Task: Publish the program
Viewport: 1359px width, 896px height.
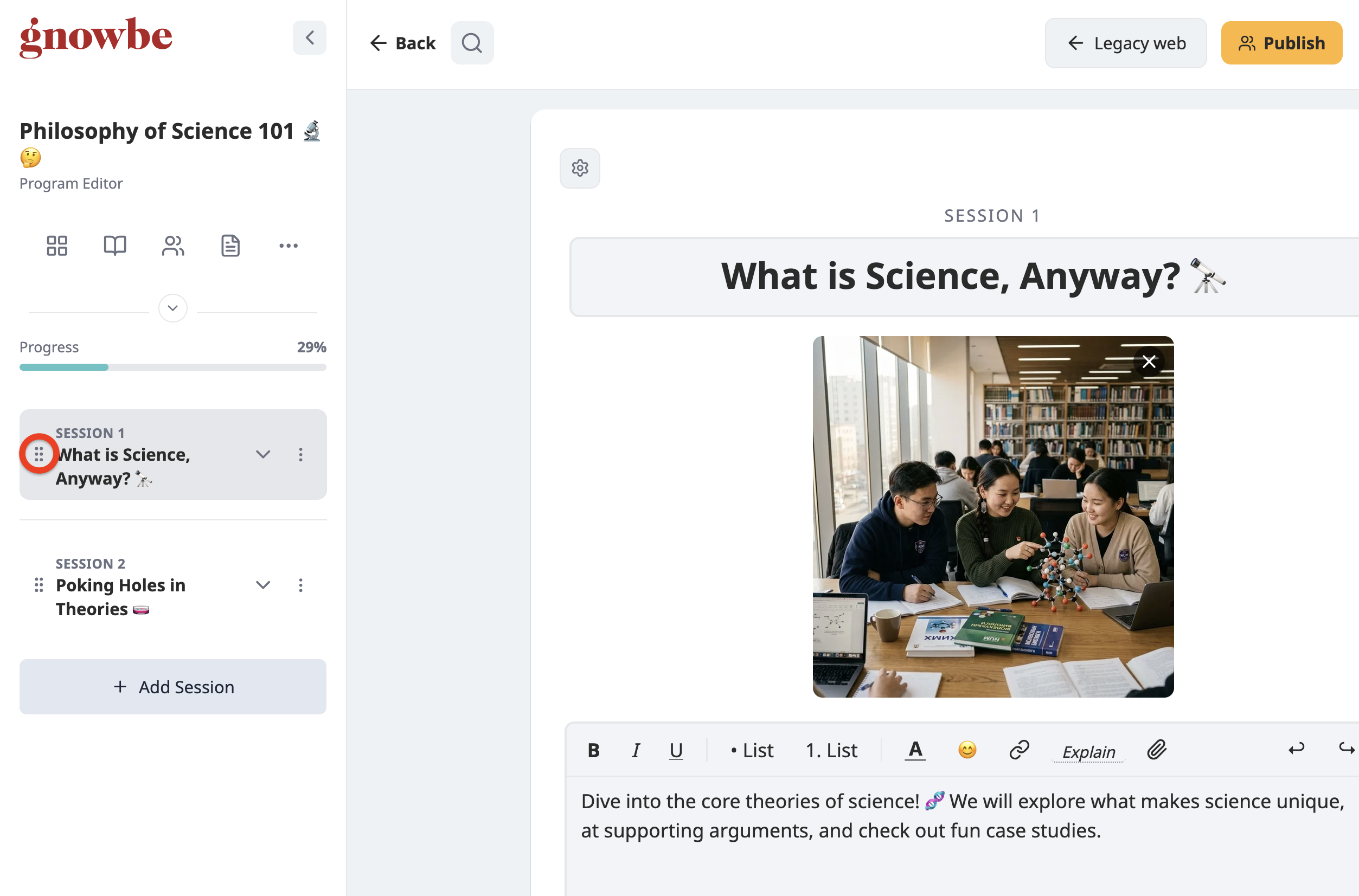Action: point(1281,43)
